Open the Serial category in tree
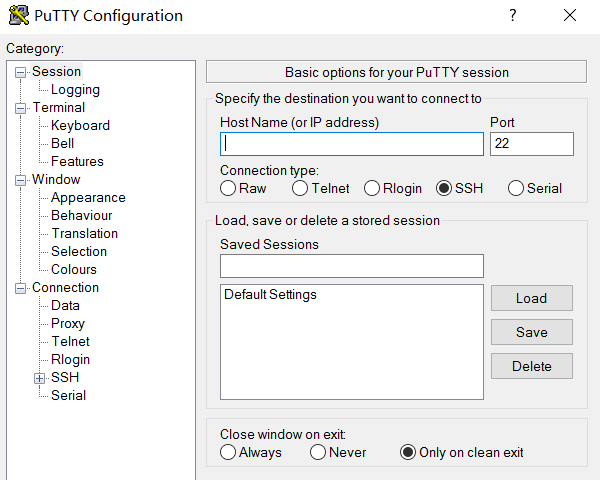 coord(68,395)
